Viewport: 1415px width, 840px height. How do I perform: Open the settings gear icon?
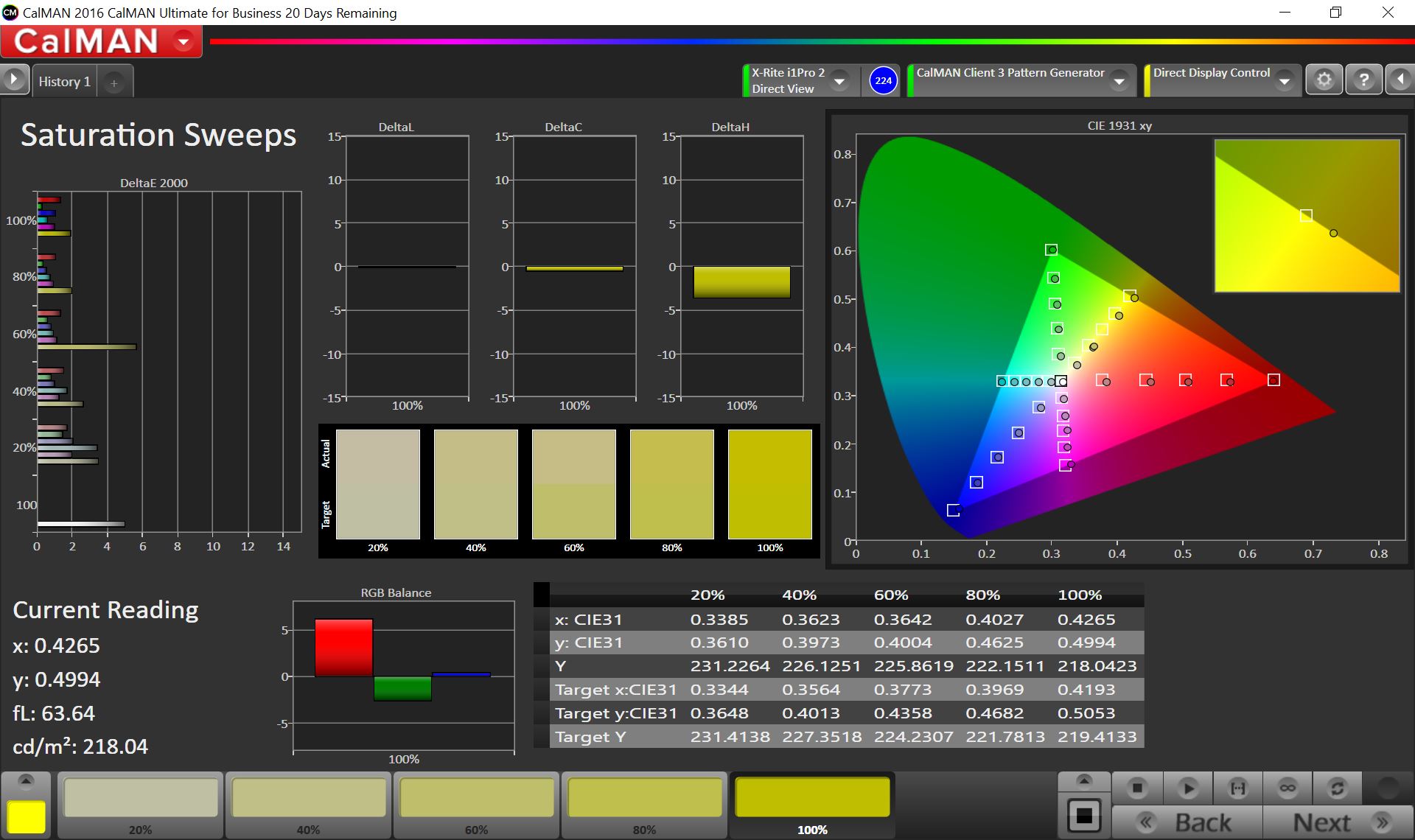click(1324, 80)
